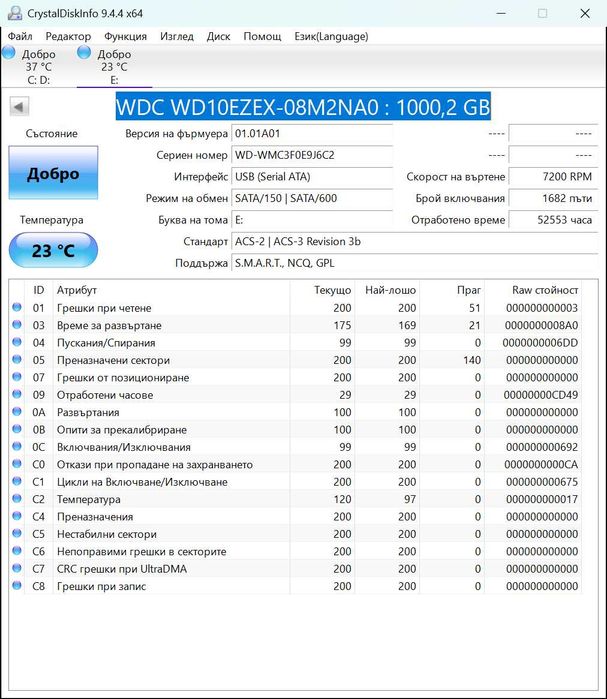The height and width of the screenshot is (699, 607).
Task: Click the 1682 пъти power-on count field
Action: [x=553, y=198]
